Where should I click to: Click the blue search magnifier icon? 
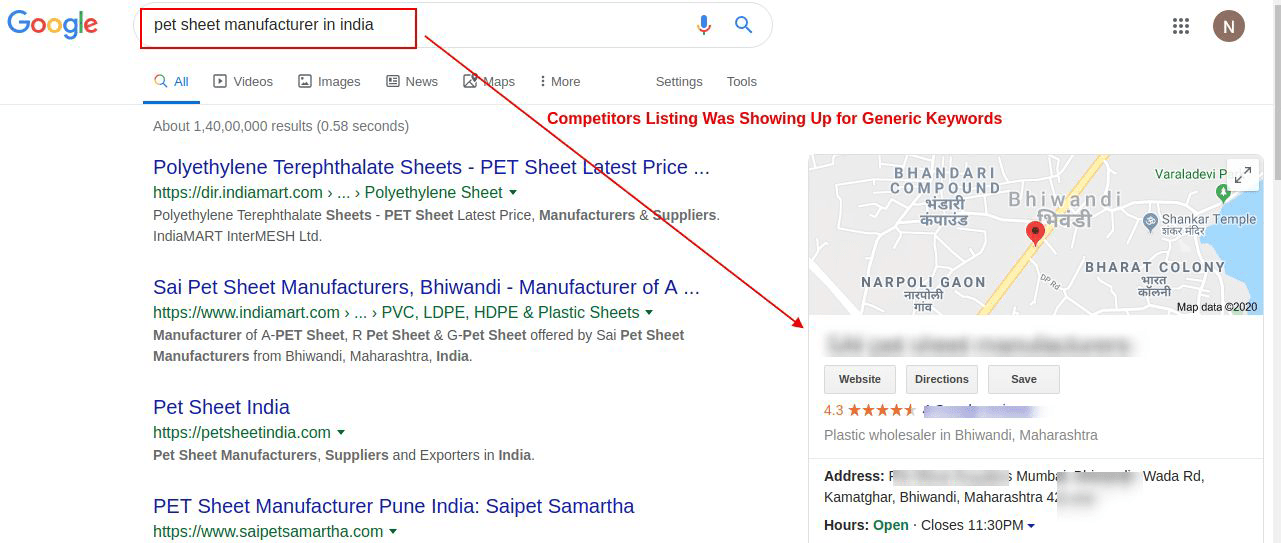pyautogui.click(x=743, y=25)
